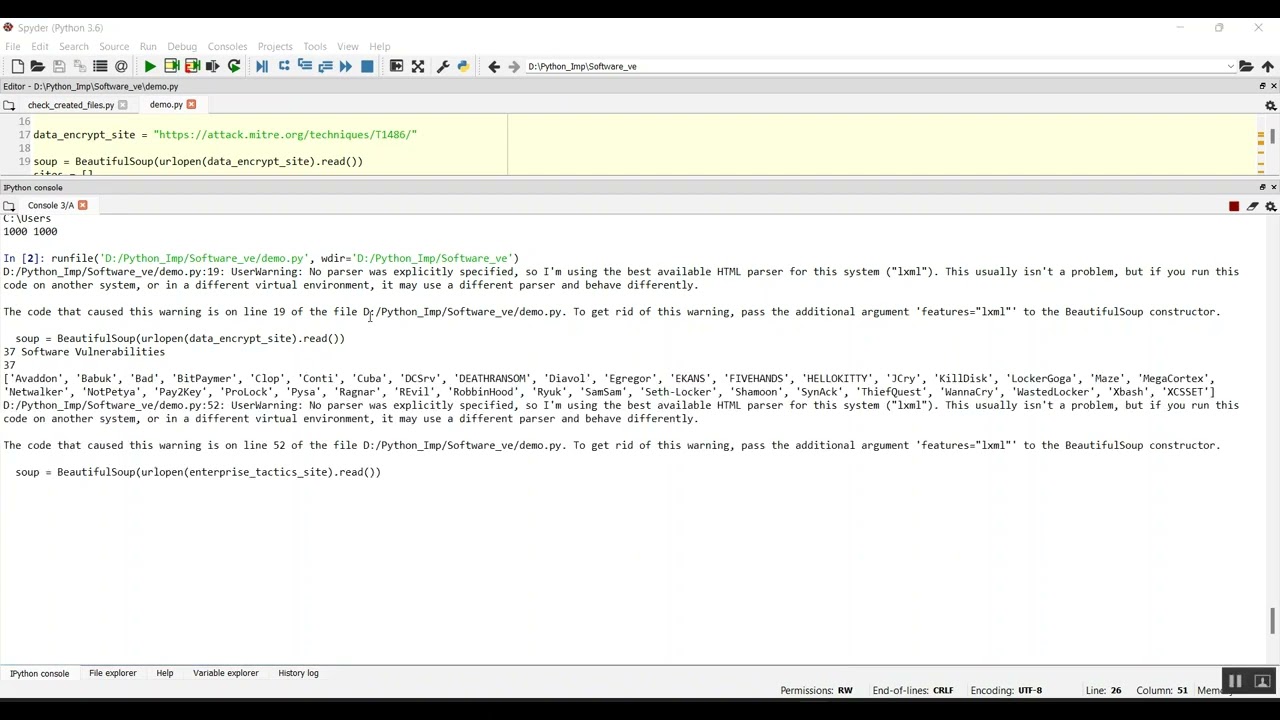The image size is (1280, 720).
Task: Select IPython console bottom tab
Action: point(39,673)
